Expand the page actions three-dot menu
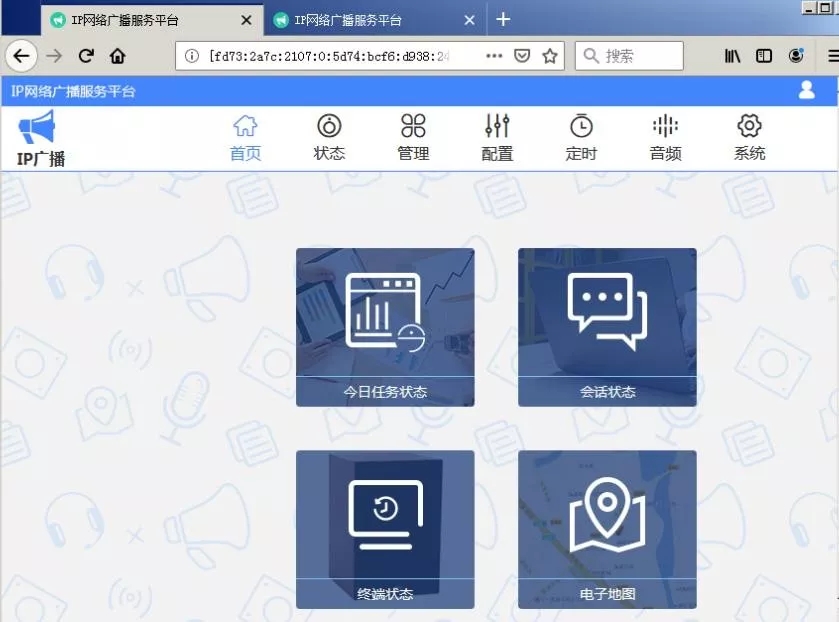Image resolution: width=839 pixels, height=622 pixels. [494, 56]
